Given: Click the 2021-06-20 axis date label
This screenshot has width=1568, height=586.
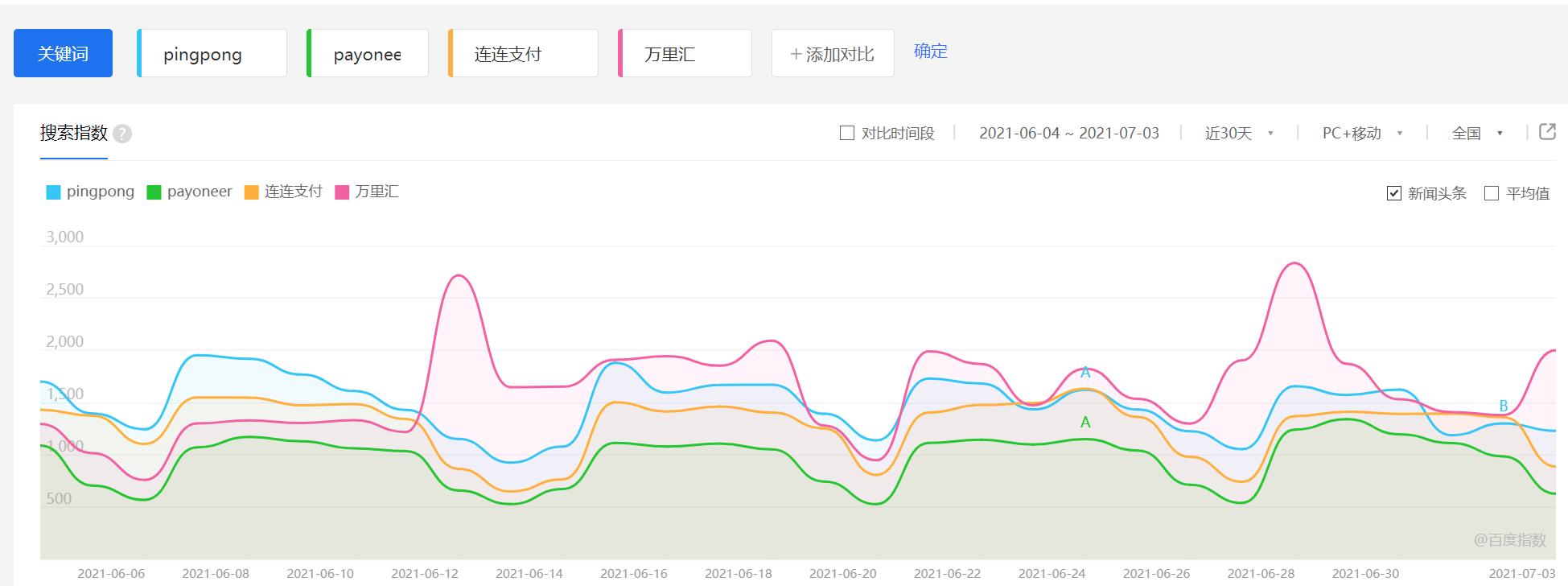Looking at the screenshot, I should tap(843, 574).
